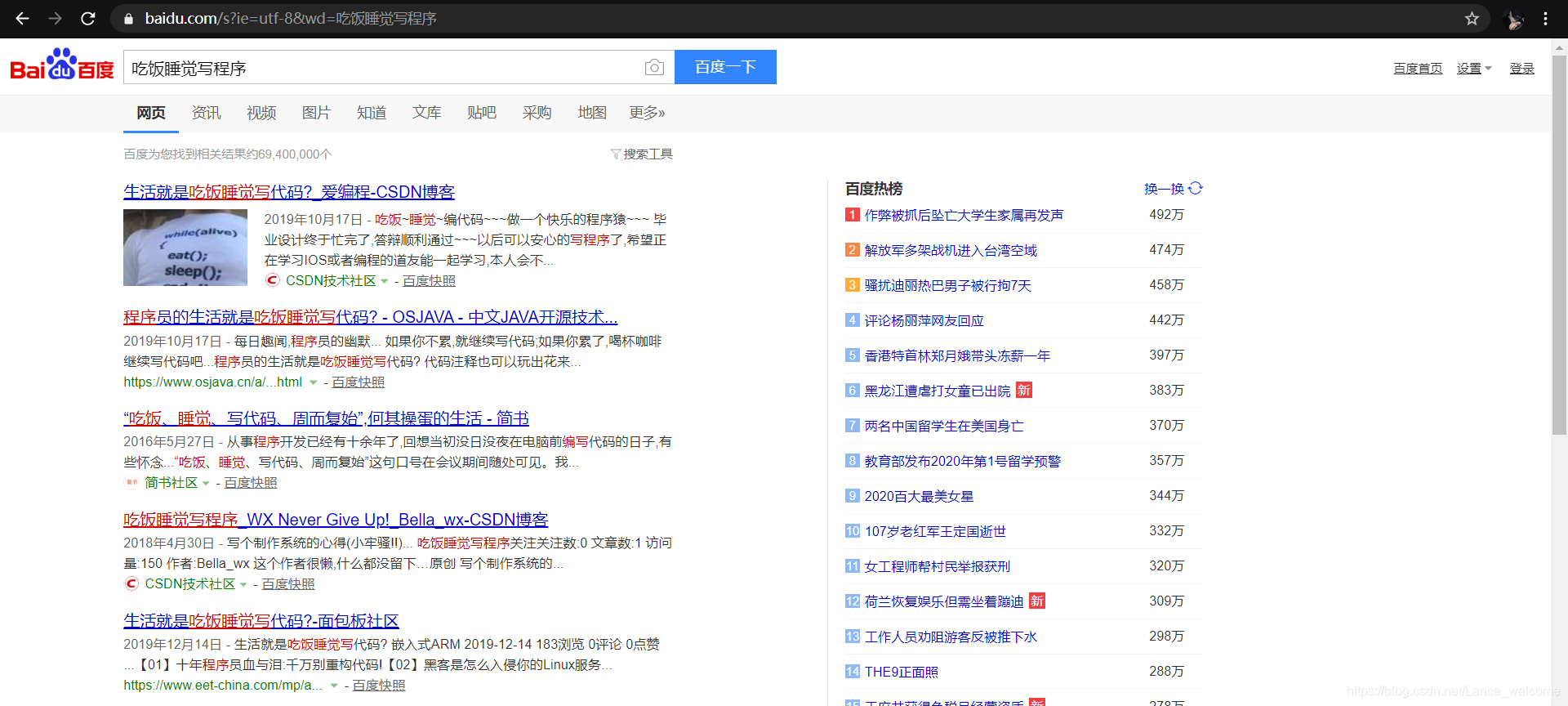
Task: Click 换一换 to refresh hot list
Action: tap(1164, 189)
